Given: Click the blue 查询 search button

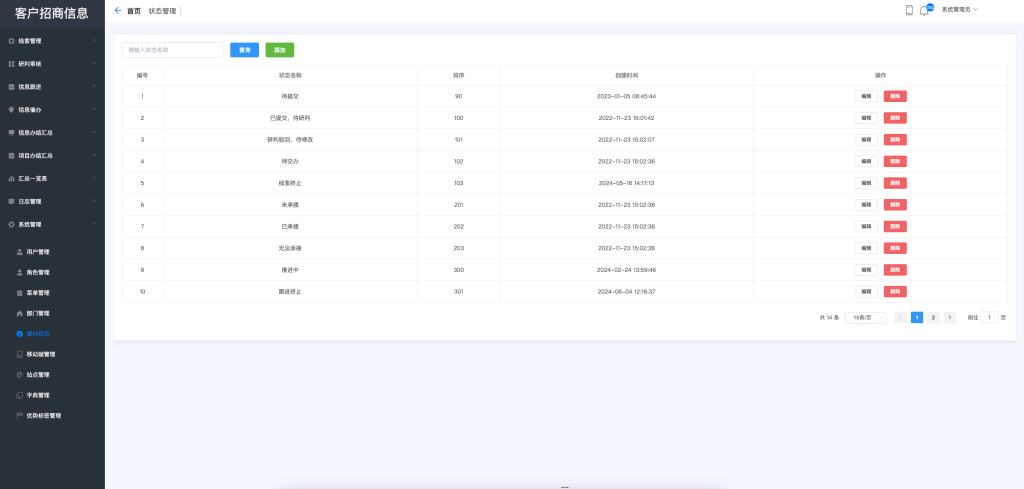Looking at the screenshot, I should pyautogui.click(x=244, y=50).
